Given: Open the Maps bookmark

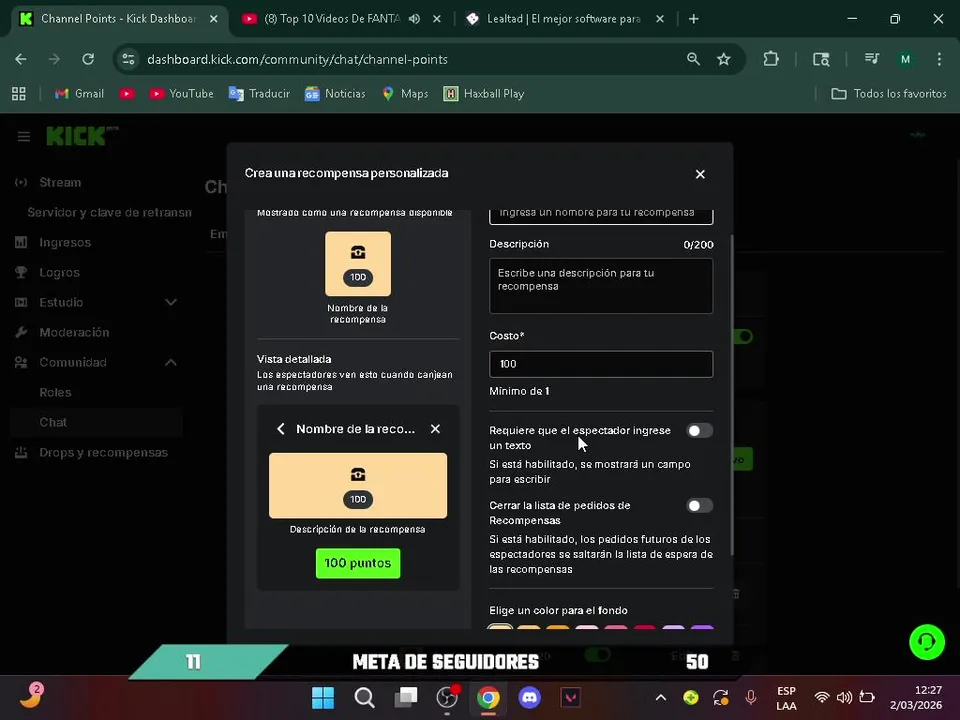Looking at the screenshot, I should [405, 94].
